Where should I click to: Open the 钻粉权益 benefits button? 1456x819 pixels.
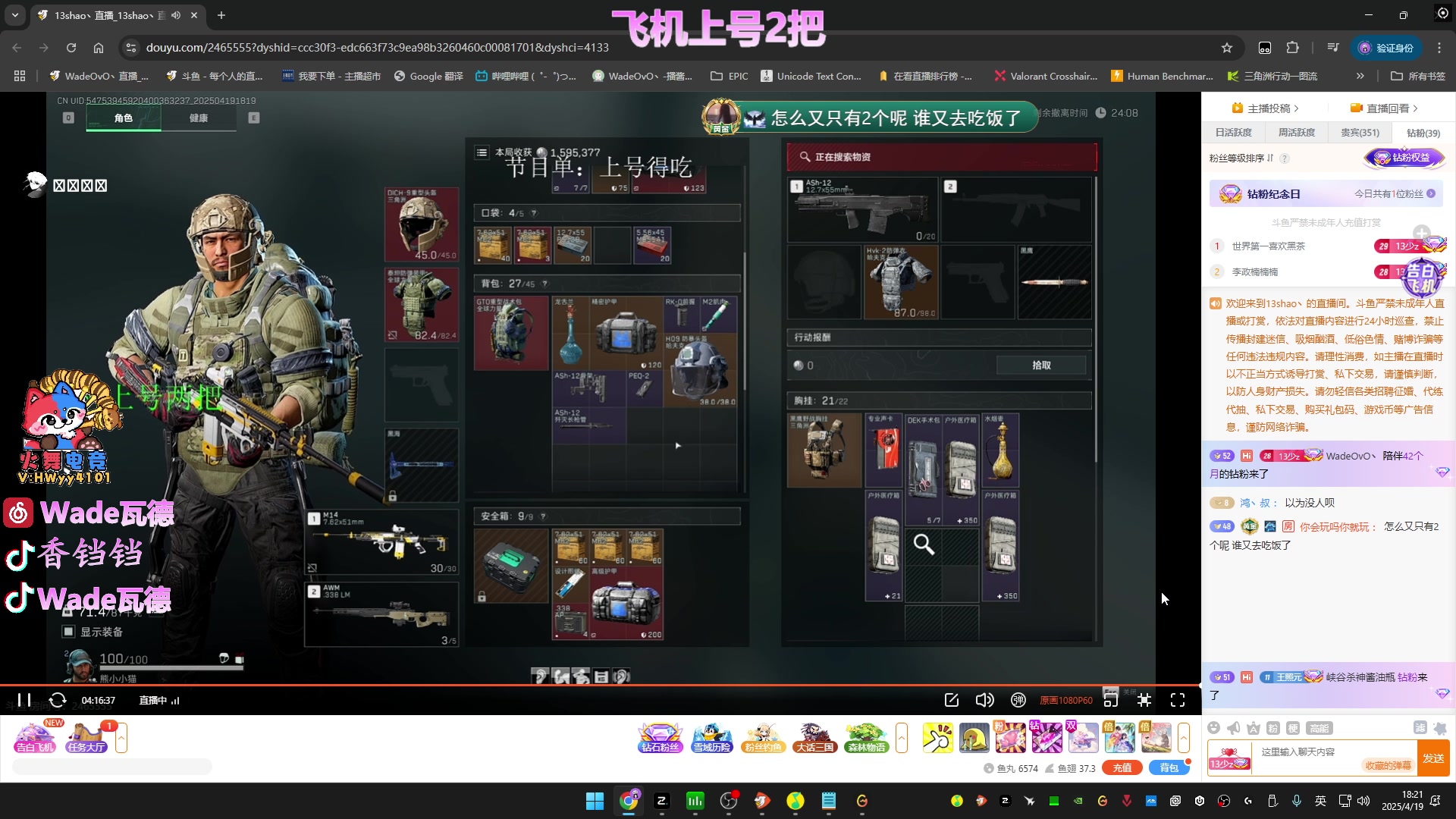[1405, 158]
